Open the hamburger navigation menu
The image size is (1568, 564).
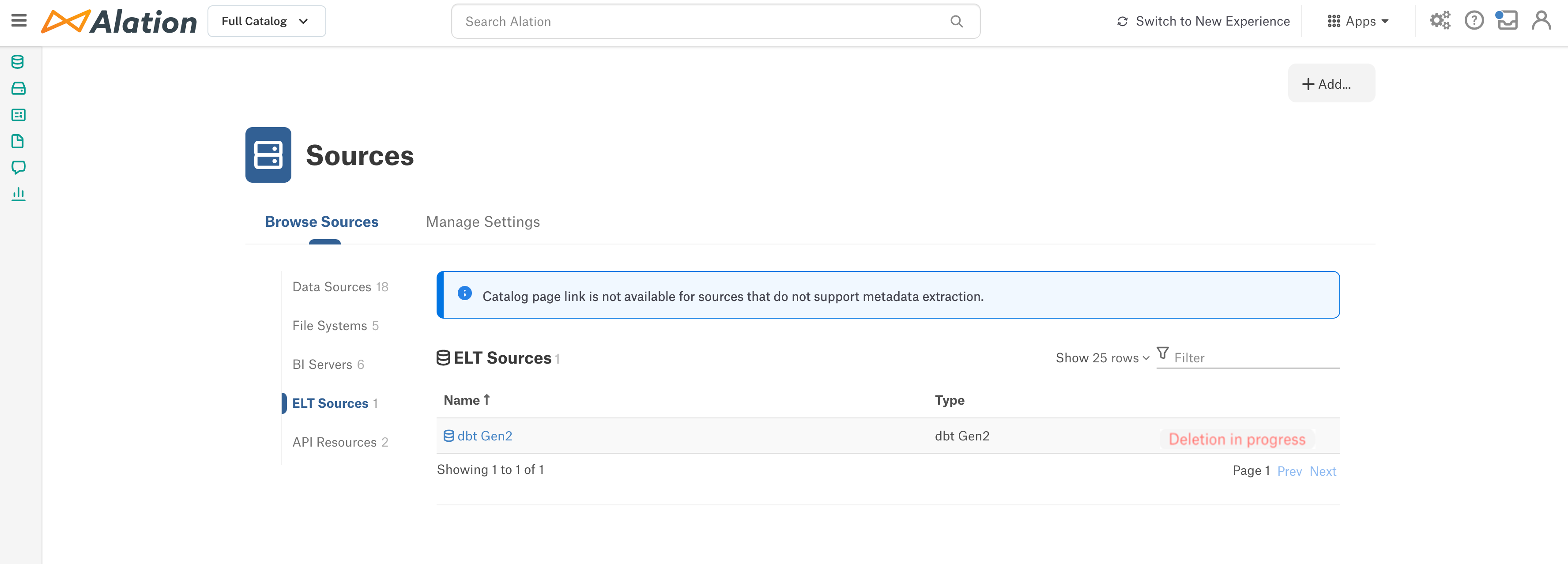coord(19,21)
